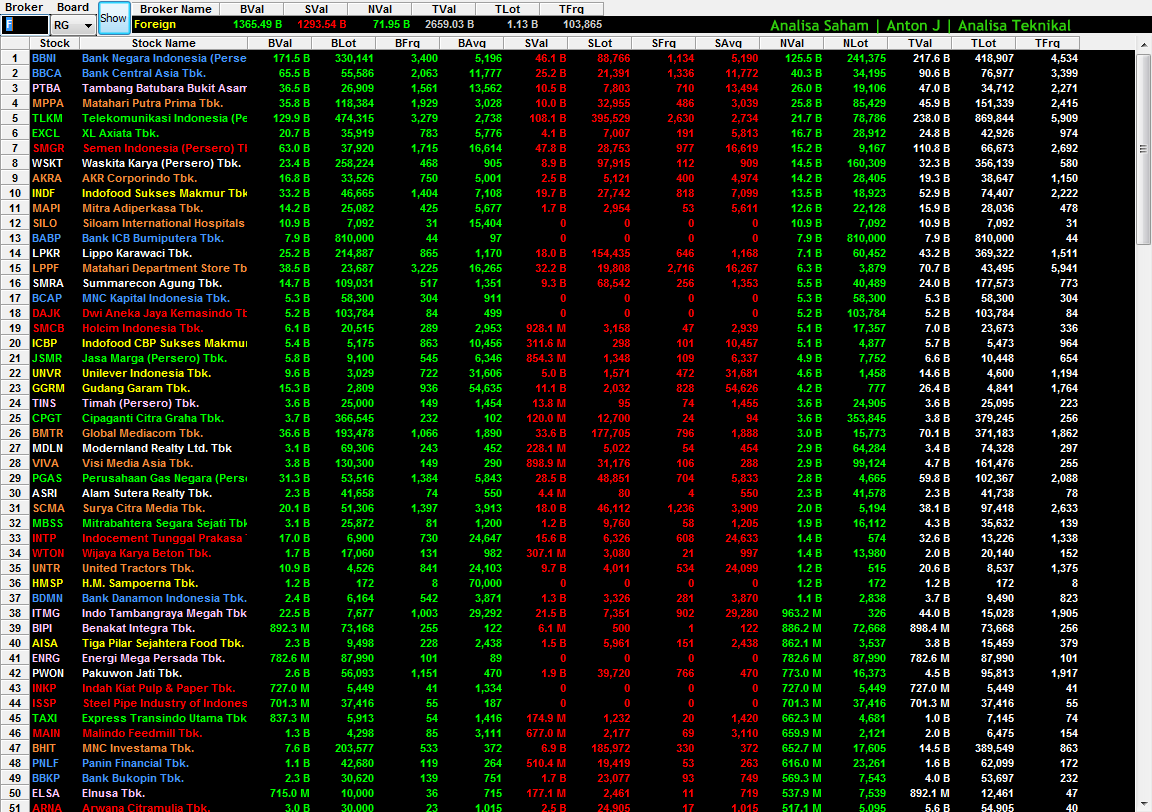This screenshot has height=812, width=1152.
Task: Click United Tractors Tbk. name
Action: pyautogui.click(x=138, y=569)
